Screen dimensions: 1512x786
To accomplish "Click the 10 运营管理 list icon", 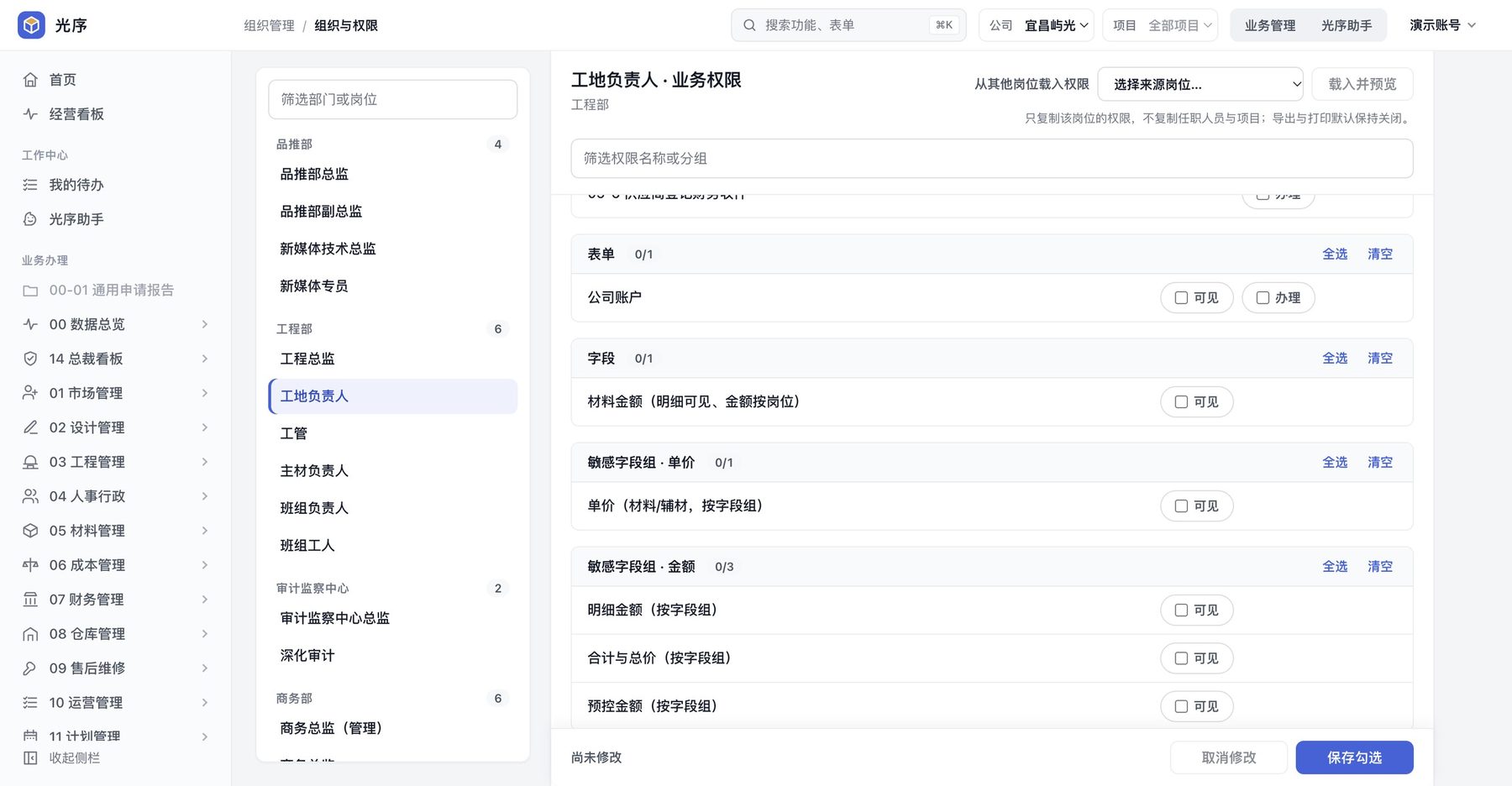I will click(30, 703).
